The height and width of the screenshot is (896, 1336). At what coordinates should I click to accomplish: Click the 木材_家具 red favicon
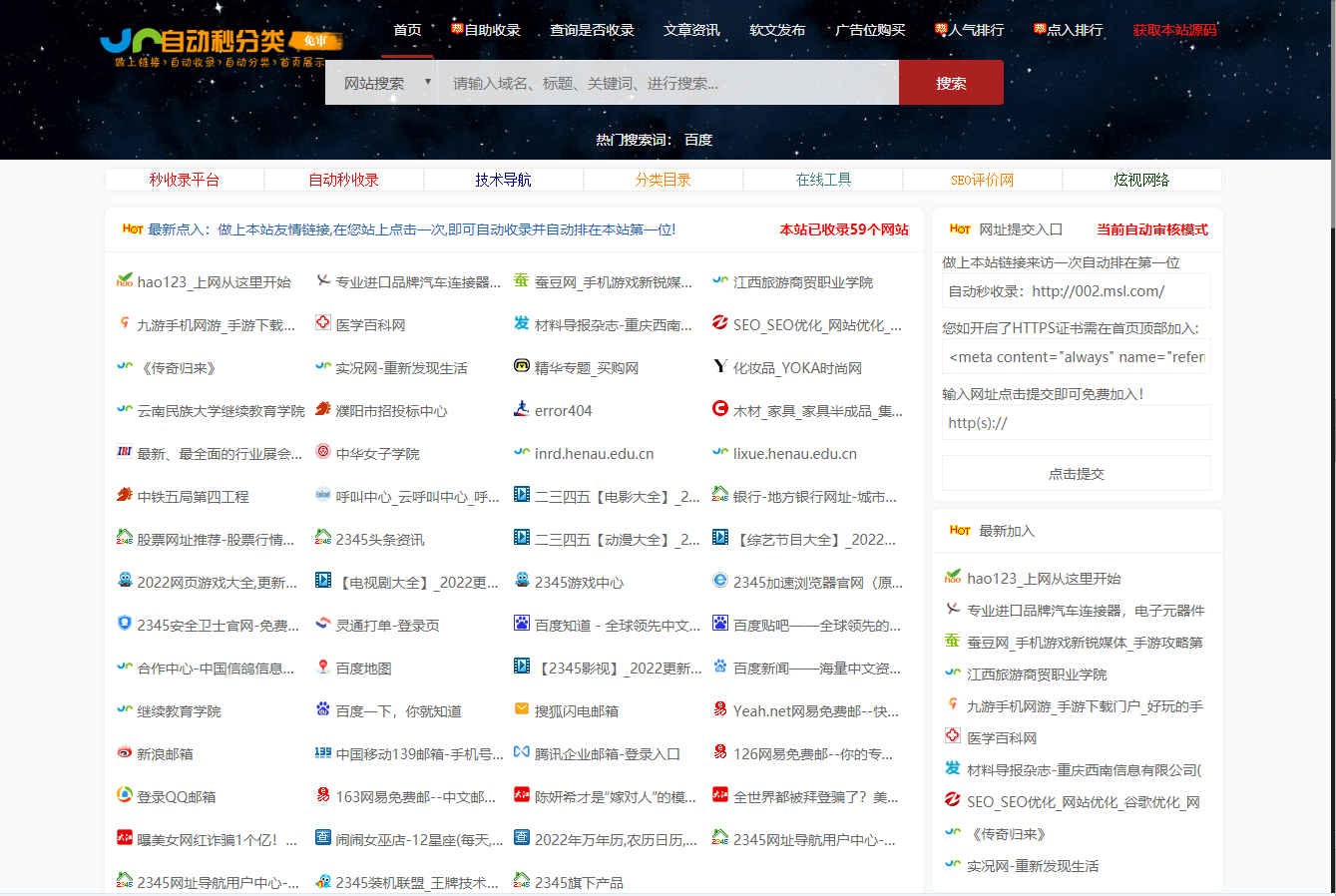pyautogui.click(x=720, y=410)
